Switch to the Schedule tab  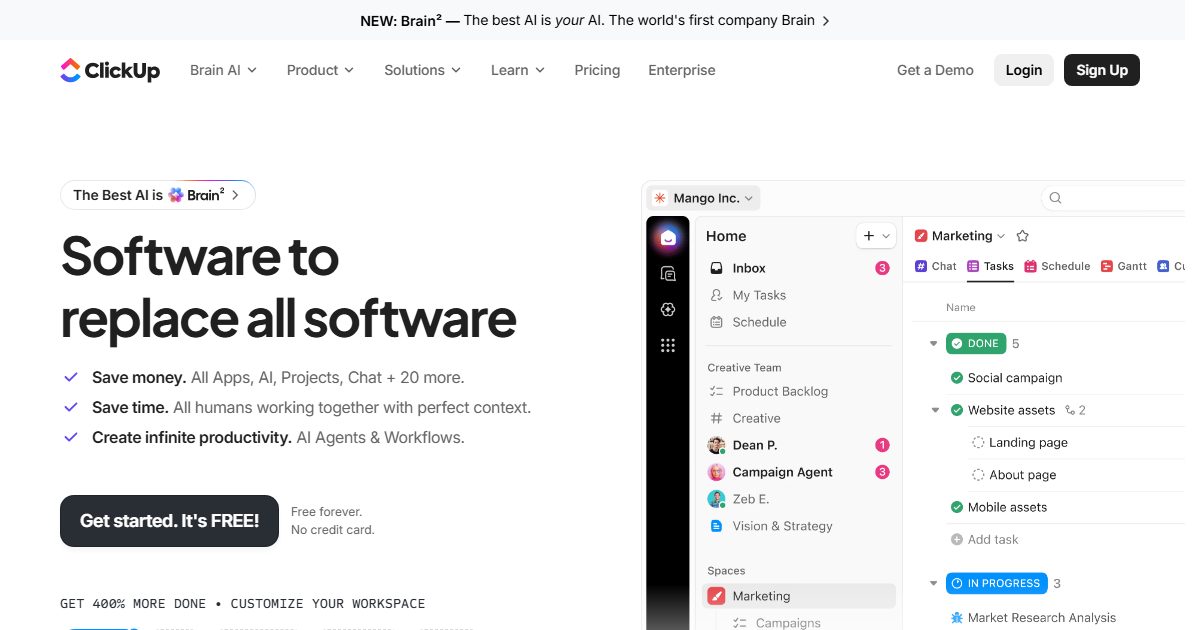1057,266
